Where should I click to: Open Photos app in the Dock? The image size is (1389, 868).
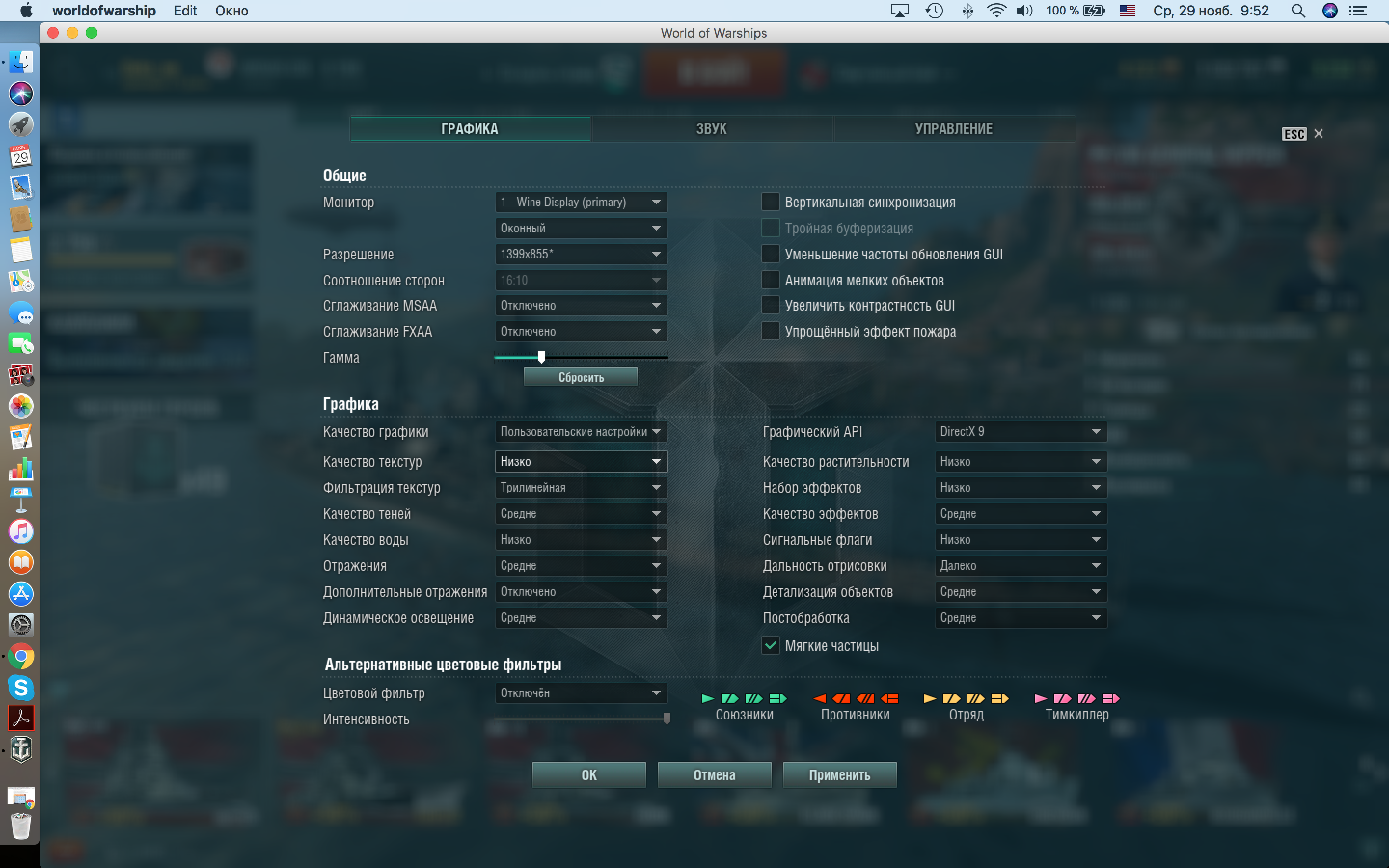[21, 407]
